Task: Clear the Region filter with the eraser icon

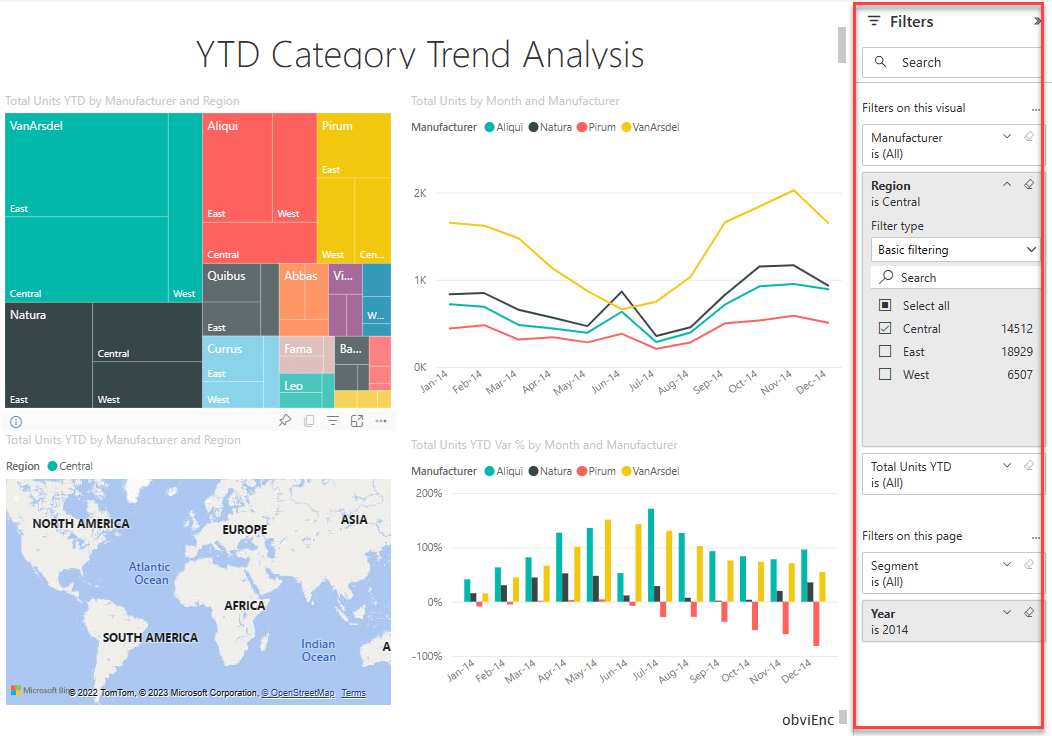Action: click(x=1028, y=184)
